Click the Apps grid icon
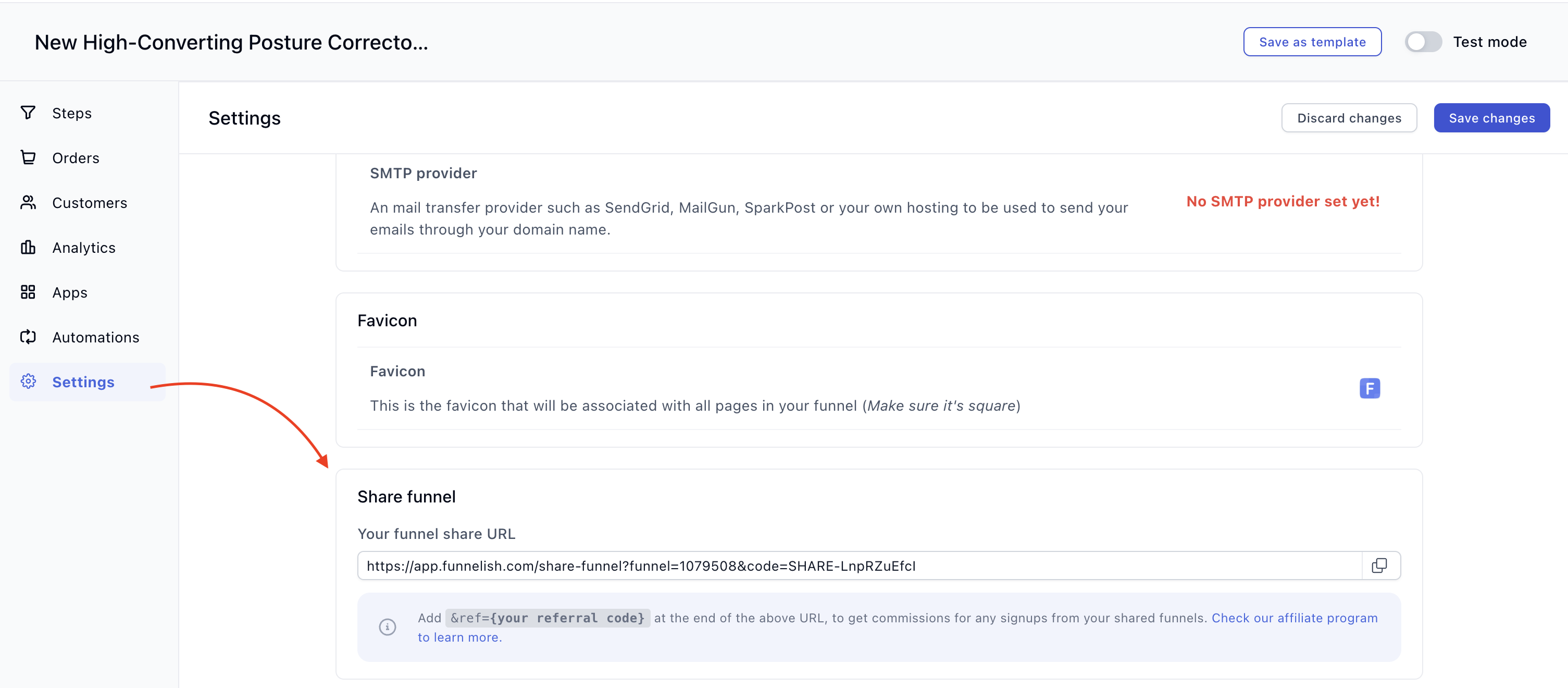The image size is (1568, 688). pos(28,292)
